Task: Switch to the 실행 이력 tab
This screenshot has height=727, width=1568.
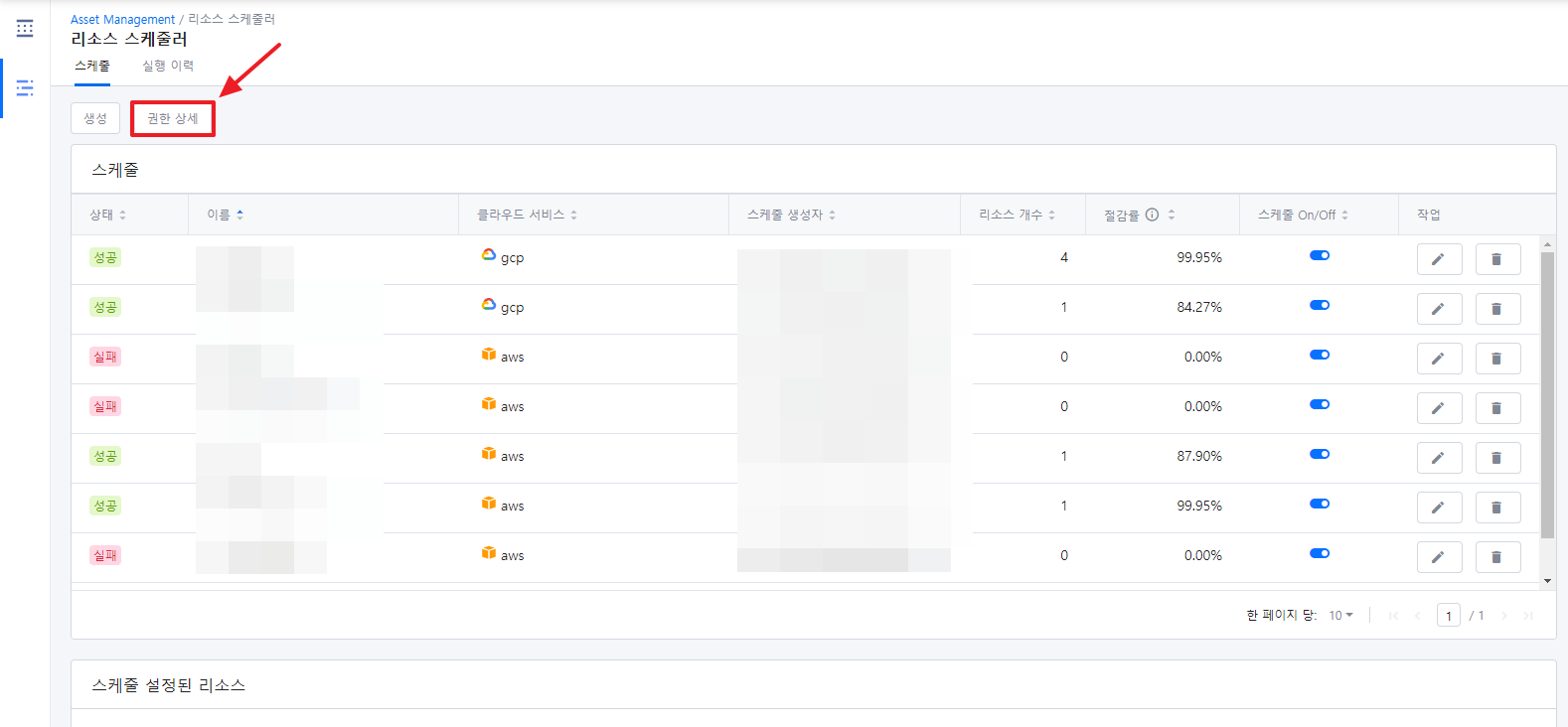Action: coord(168,66)
